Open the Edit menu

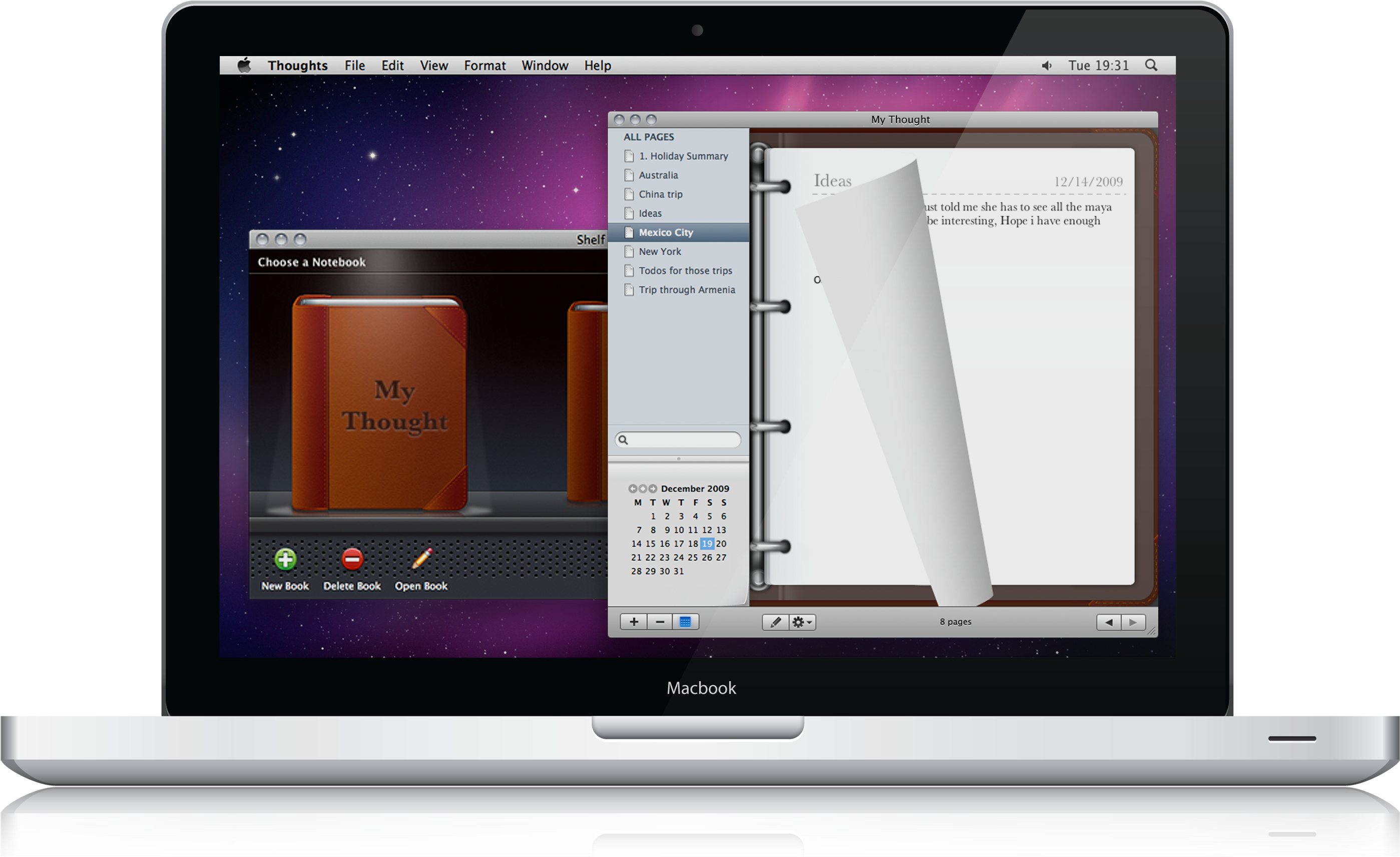pos(392,66)
